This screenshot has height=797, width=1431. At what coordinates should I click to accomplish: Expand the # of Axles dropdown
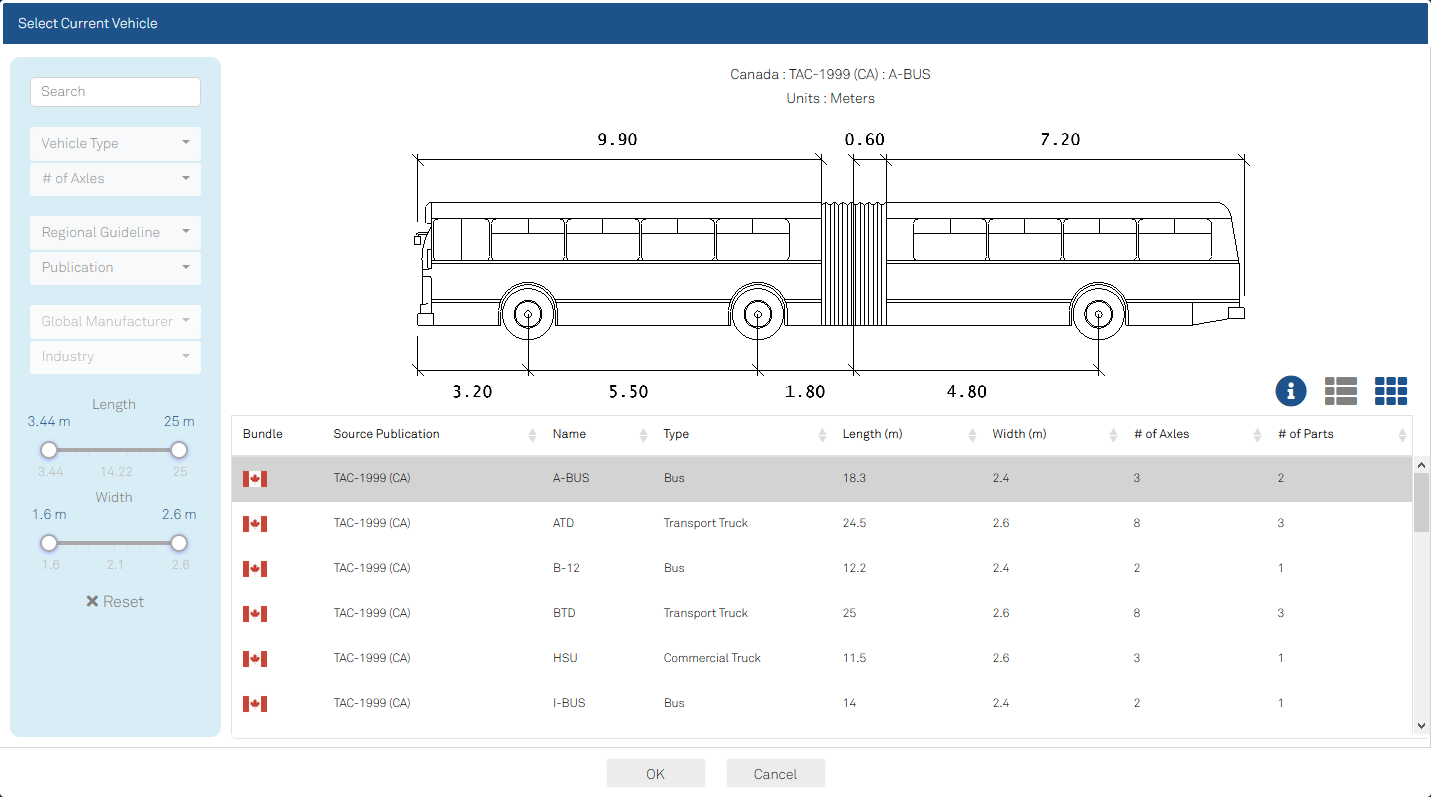click(x=114, y=178)
